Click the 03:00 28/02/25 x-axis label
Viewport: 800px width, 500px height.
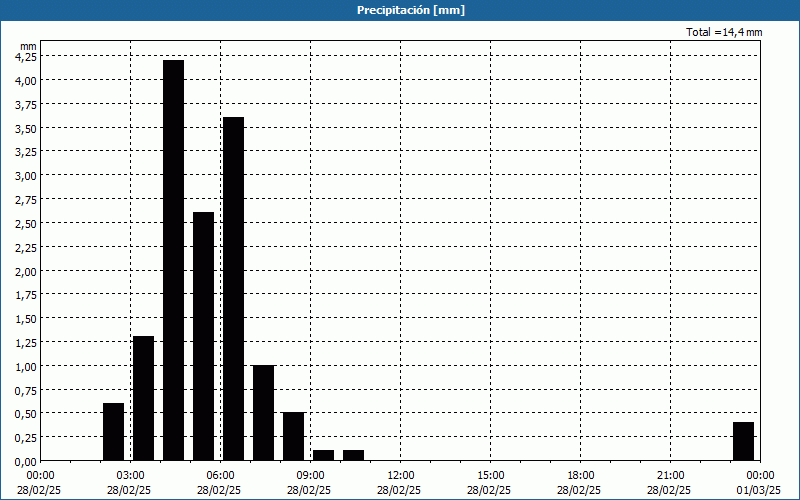130,483
